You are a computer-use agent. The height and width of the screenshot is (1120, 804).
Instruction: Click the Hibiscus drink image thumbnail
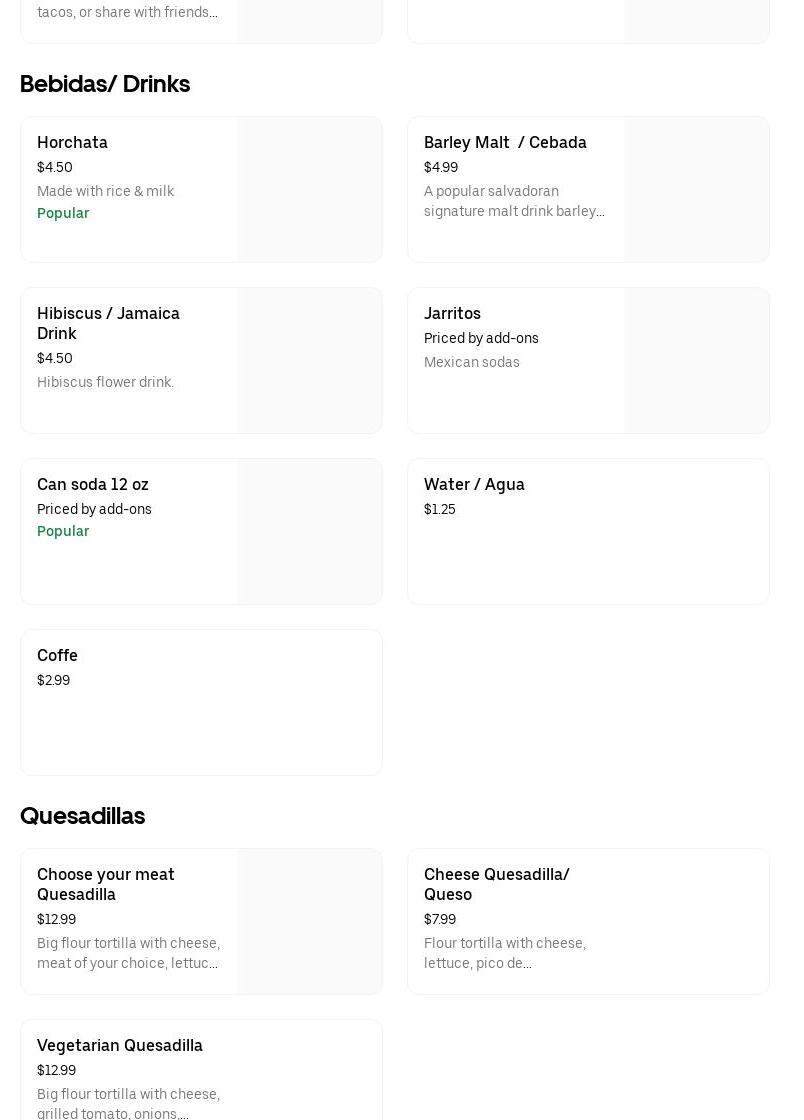[310, 361]
